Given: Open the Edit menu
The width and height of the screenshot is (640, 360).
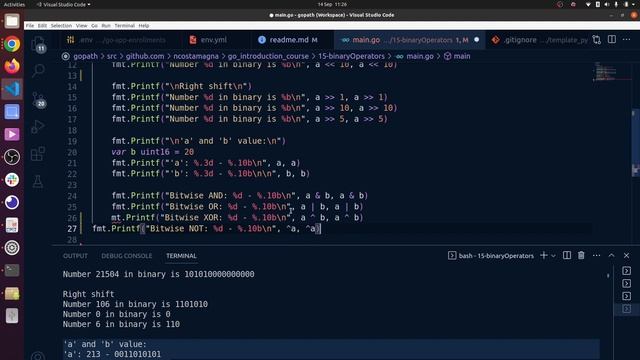Looking at the screenshot, I should tap(42, 25).
